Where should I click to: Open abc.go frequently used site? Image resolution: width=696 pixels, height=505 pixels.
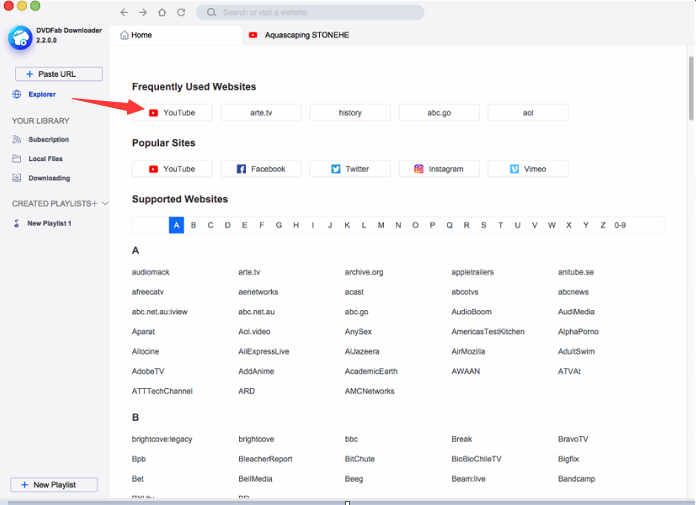pyautogui.click(x=439, y=113)
